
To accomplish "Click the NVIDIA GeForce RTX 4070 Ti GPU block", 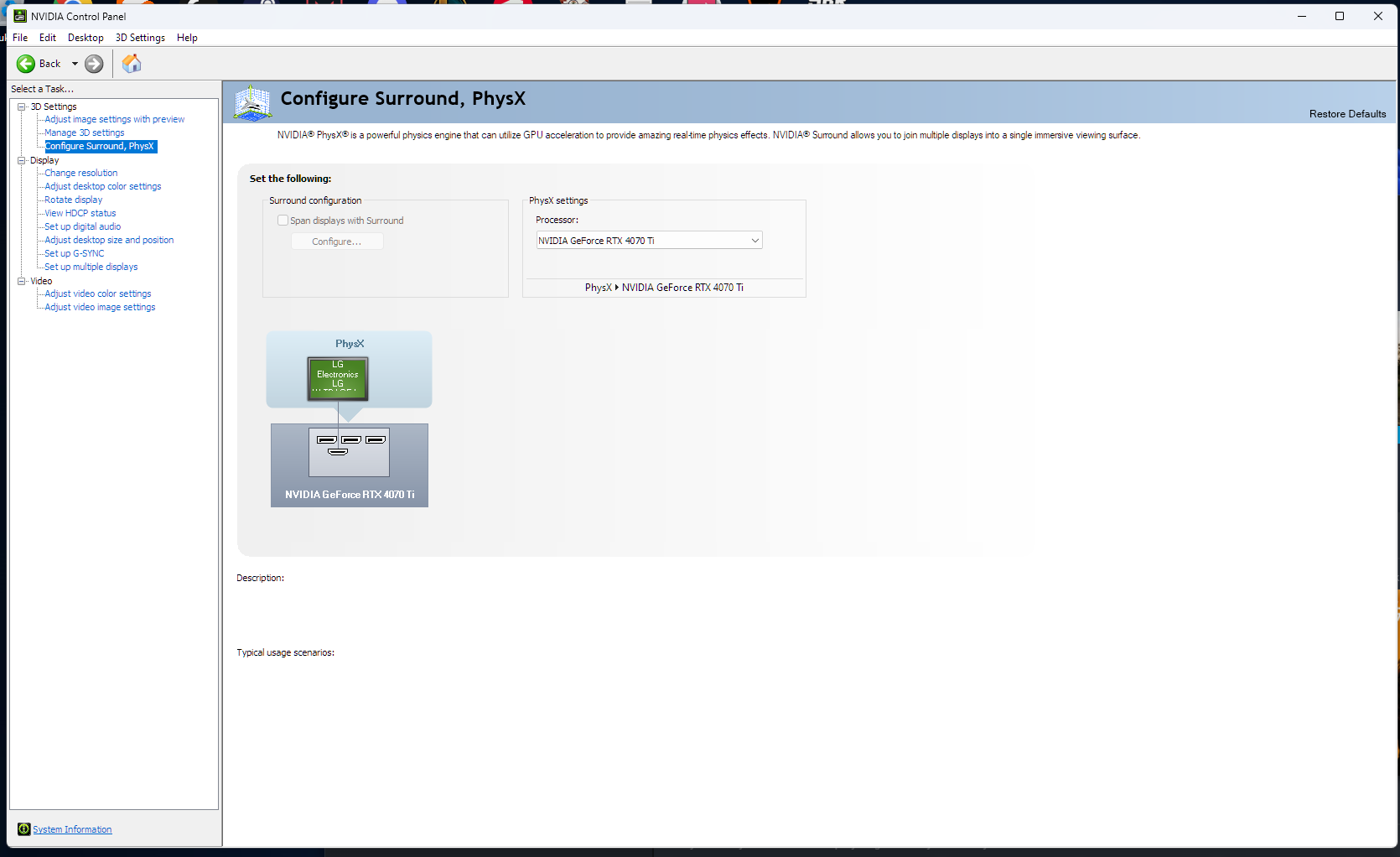I will 350,465.
